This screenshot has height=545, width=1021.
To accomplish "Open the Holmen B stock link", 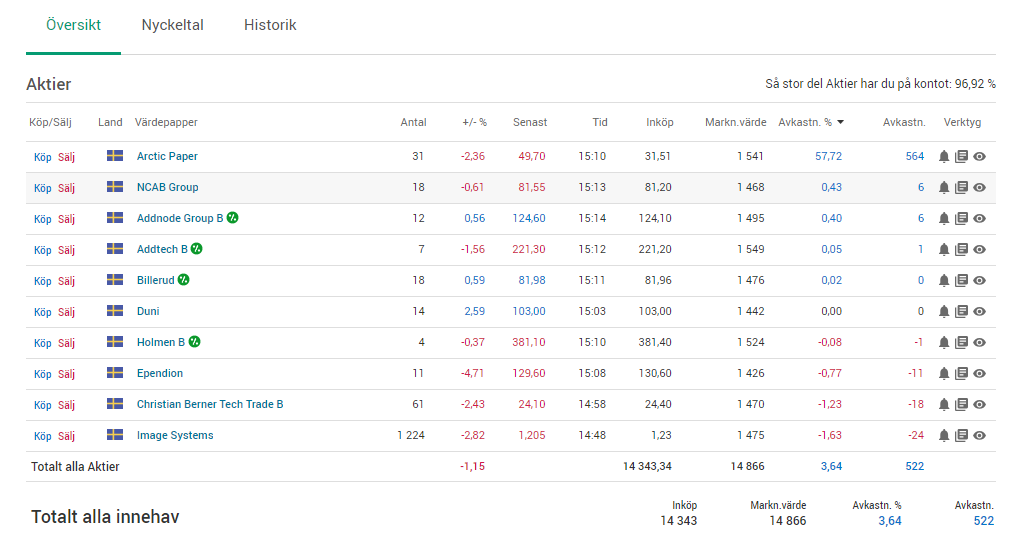I will click(160, 343).
